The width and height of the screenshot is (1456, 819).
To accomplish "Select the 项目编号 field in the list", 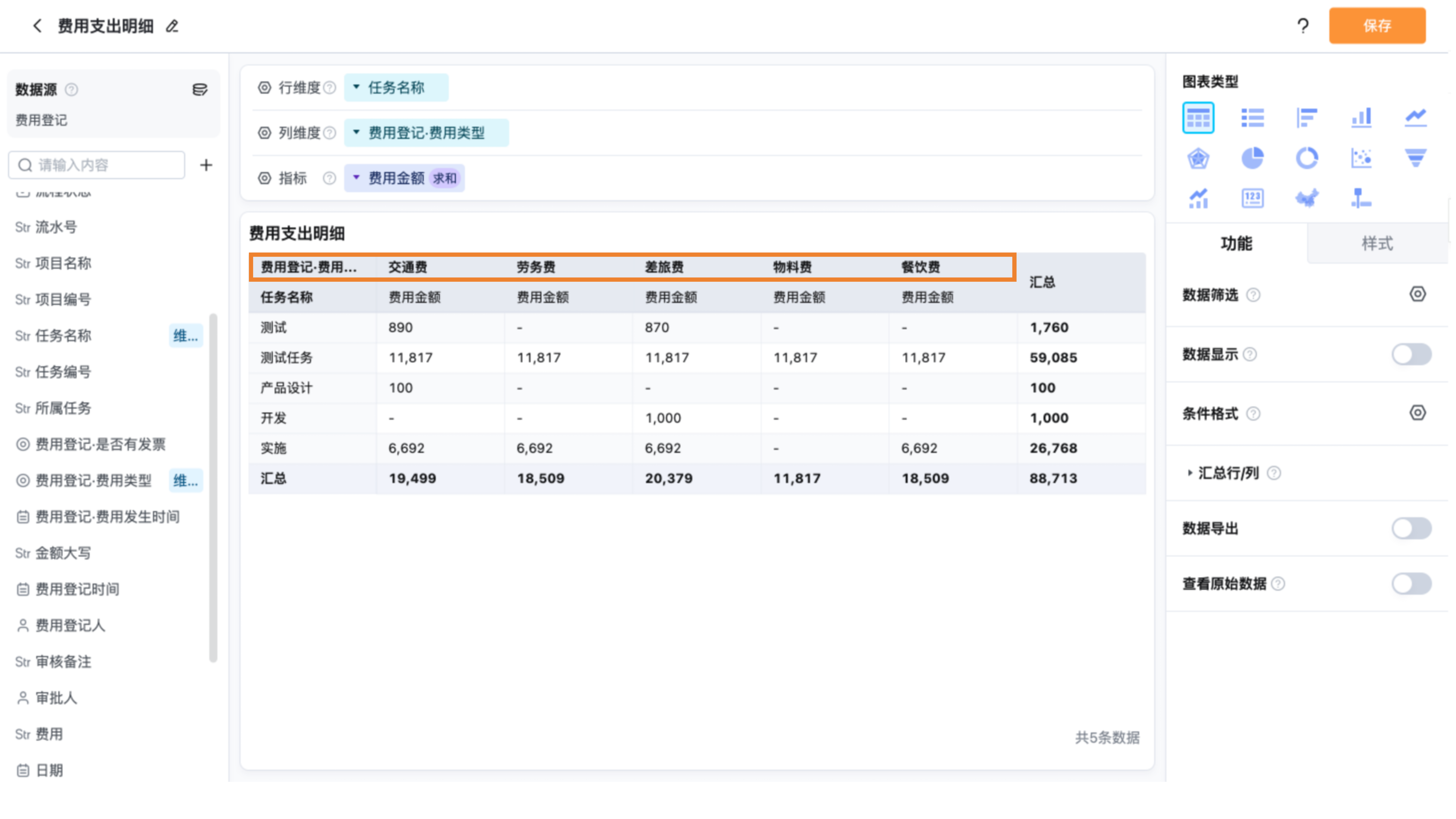I will [x=53, y=300].
